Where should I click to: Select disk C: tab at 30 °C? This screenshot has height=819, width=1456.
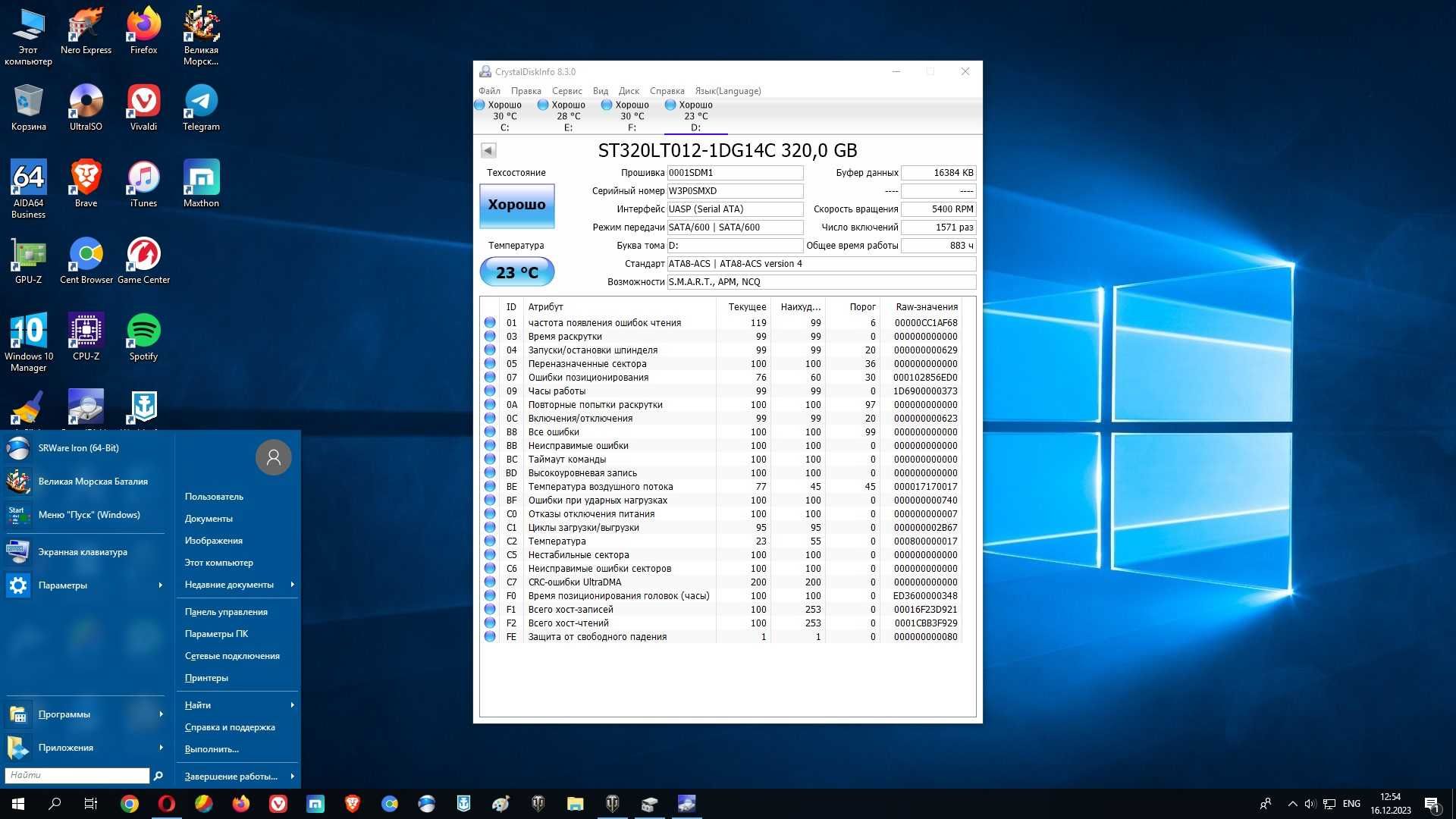tap(504, 116)
